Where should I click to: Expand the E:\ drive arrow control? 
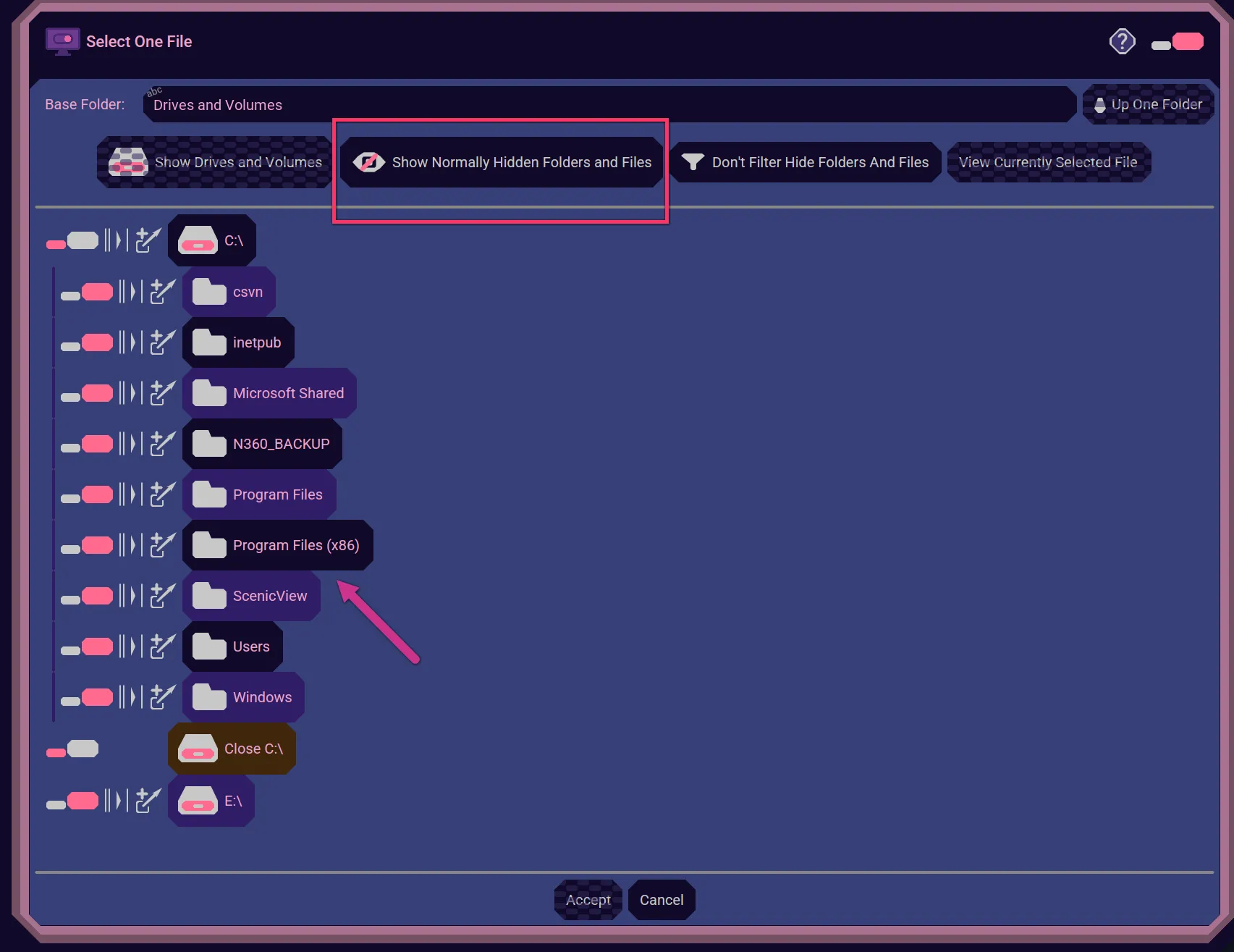117,801
